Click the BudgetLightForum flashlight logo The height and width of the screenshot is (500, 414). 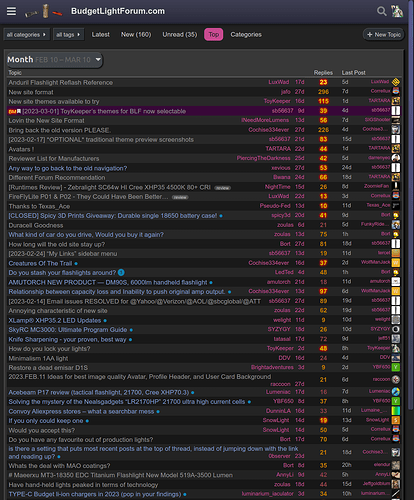click(x=44, y=11)
